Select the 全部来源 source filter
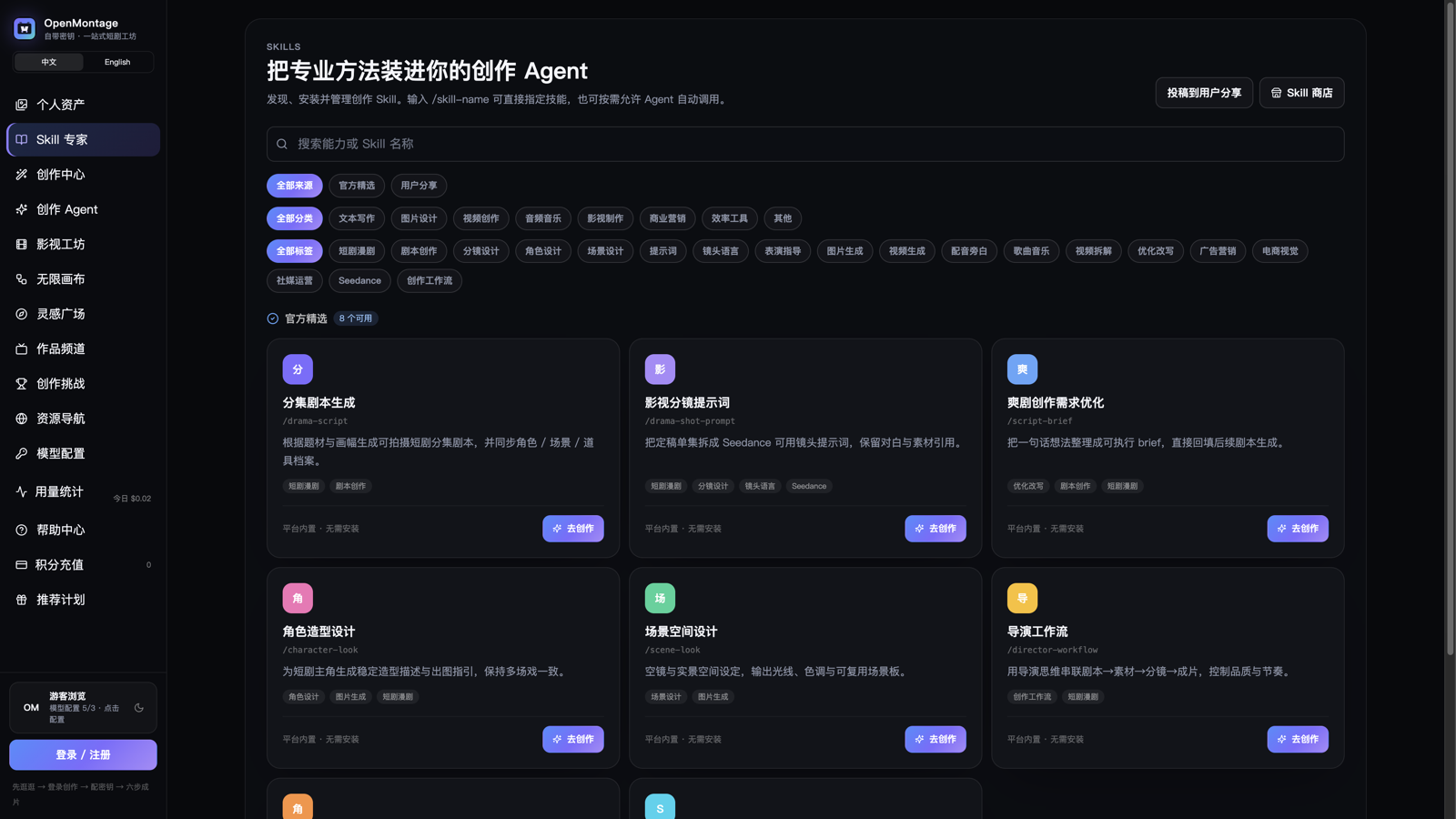 [x=295, y=186]
